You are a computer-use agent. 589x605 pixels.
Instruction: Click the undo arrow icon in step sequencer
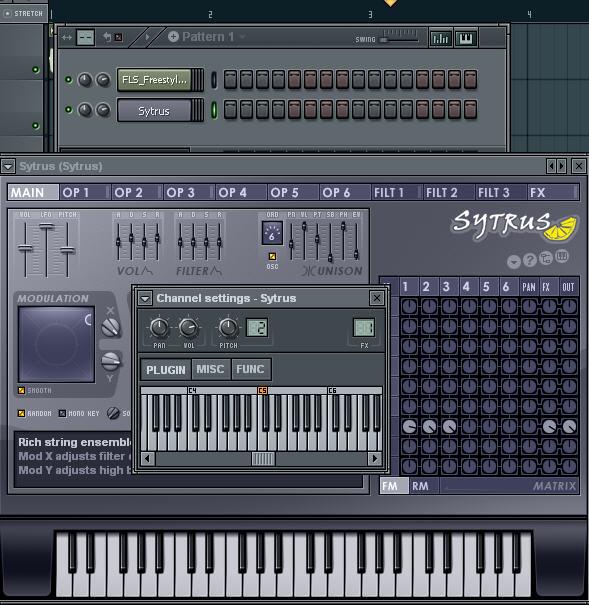point(107,37)
